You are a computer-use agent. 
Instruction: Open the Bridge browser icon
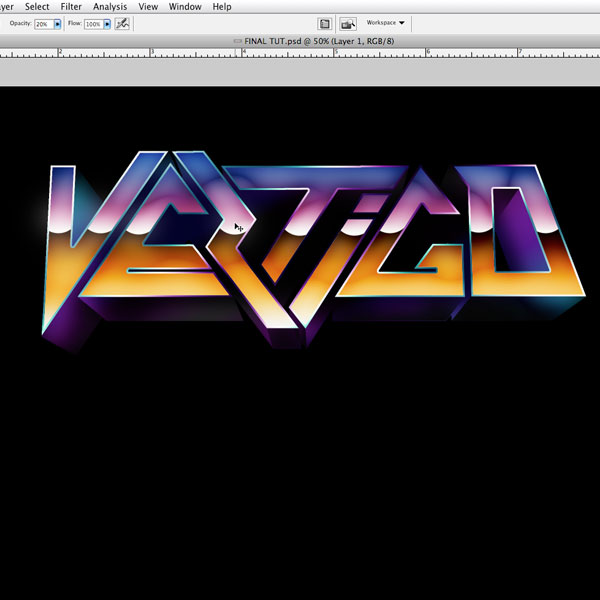tap(348, 24)
